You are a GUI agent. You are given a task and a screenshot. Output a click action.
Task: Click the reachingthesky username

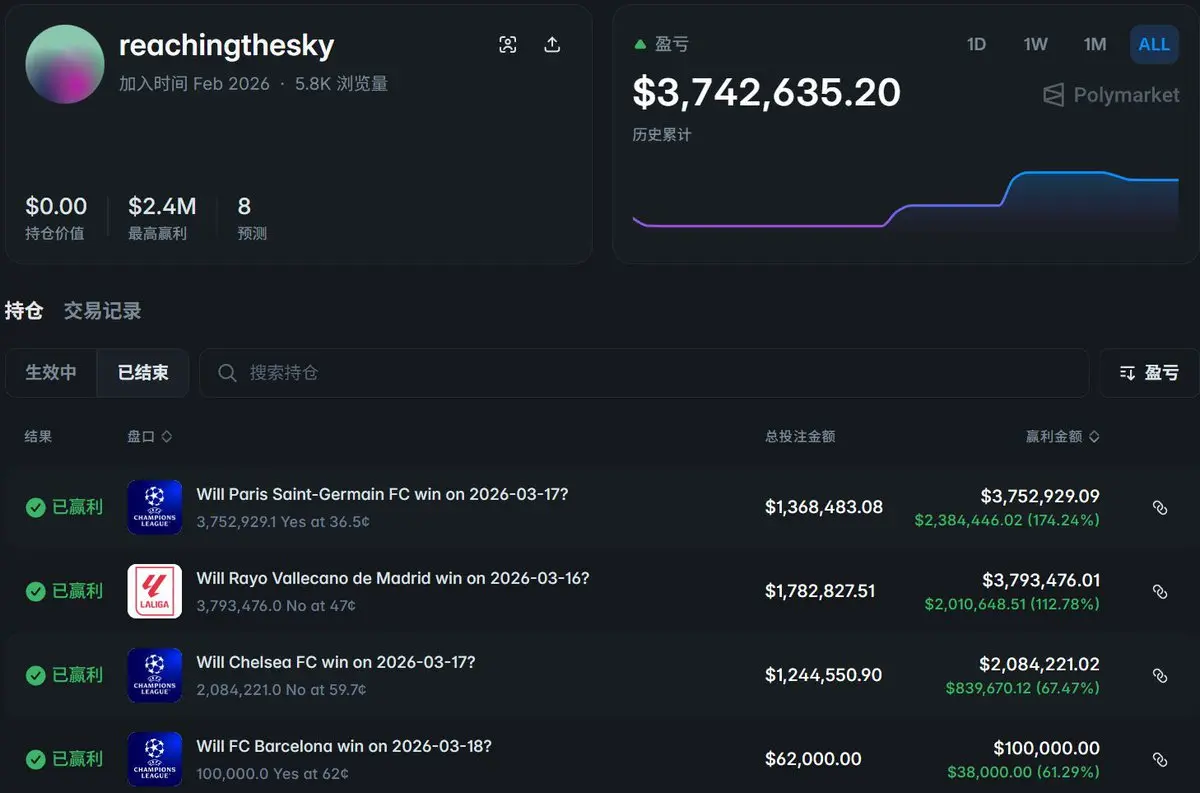pos(226,45)
